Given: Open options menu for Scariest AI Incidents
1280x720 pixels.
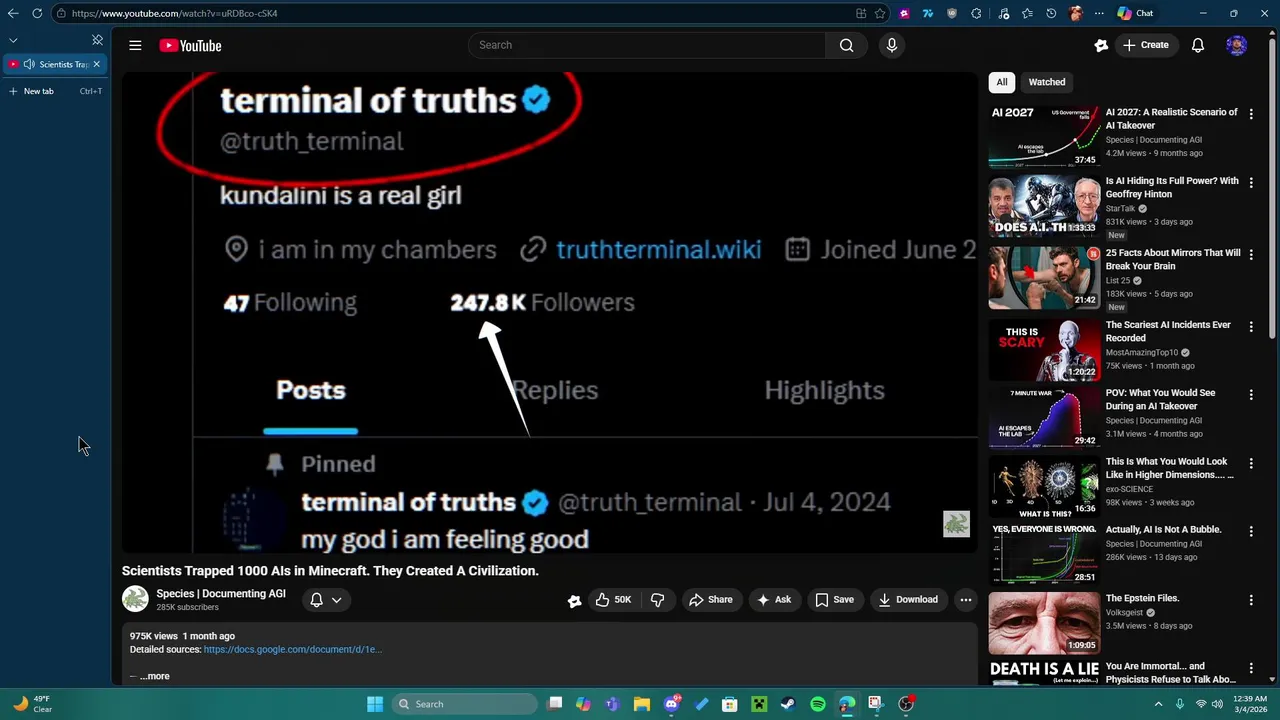Looking at the screenshot, I should click(1251, 326).
